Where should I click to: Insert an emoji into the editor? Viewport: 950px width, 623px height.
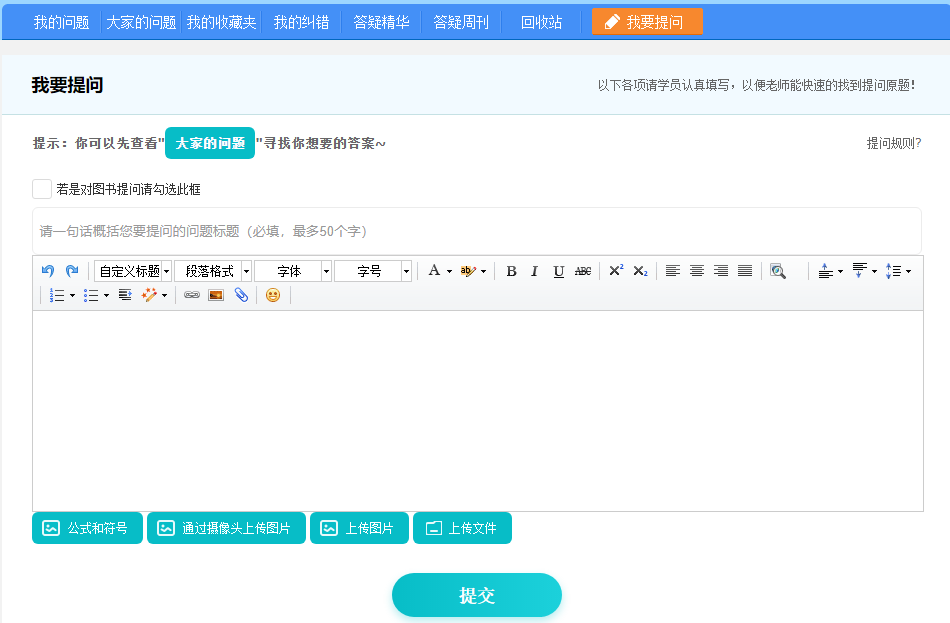[x=273, y=296]
